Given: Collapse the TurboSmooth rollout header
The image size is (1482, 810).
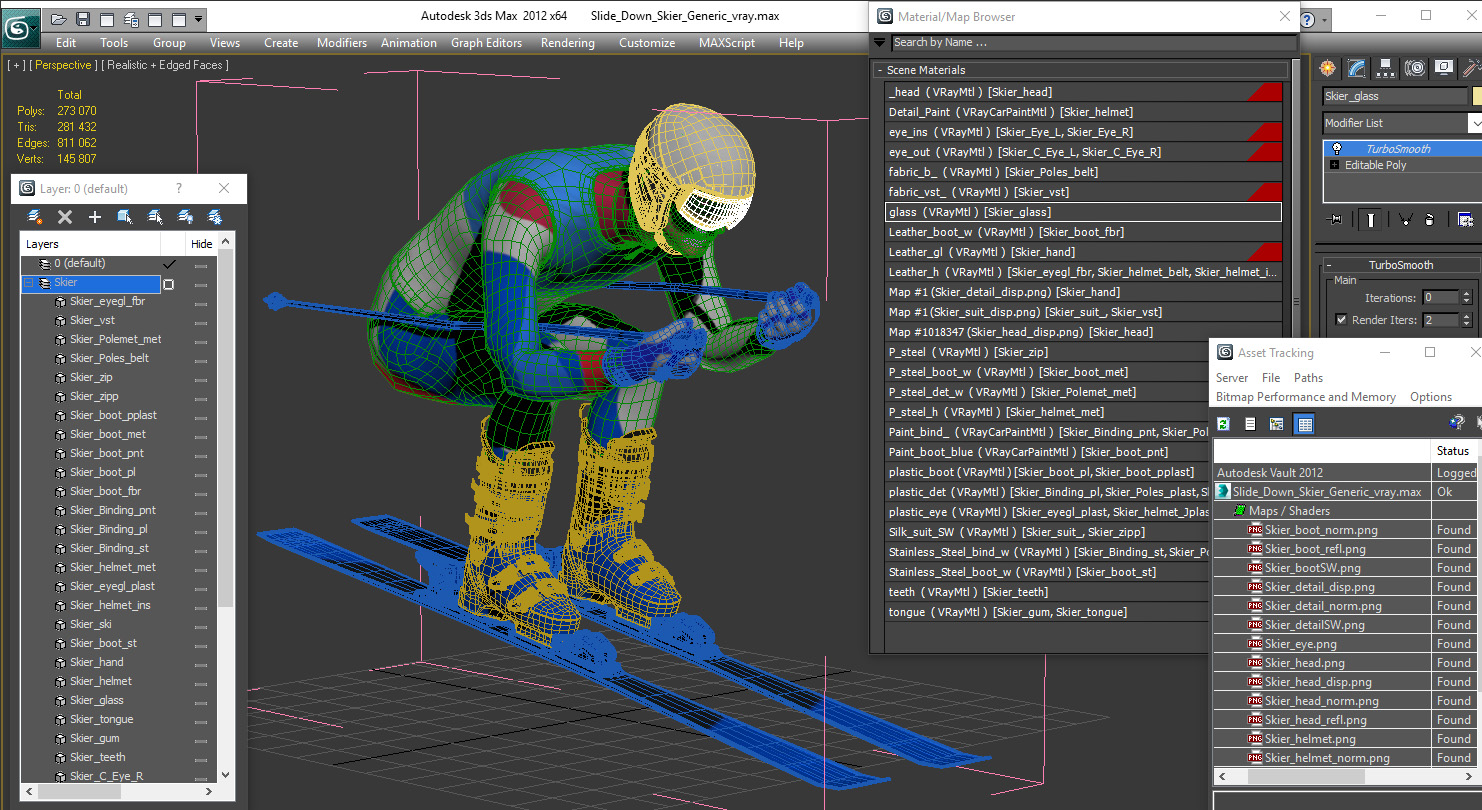Looking at the screenshot, I should [x=1400, y=265].
